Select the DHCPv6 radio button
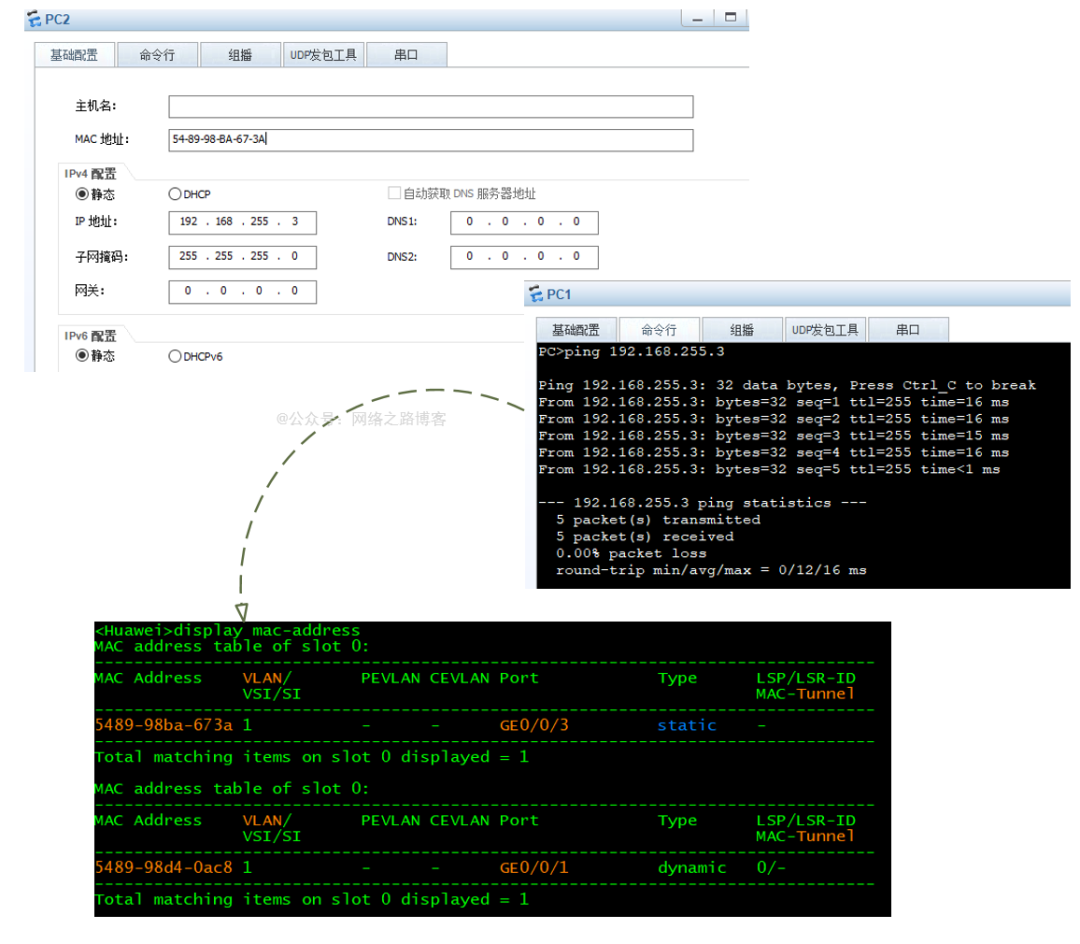1080x944 pixels. pos(175,356)
